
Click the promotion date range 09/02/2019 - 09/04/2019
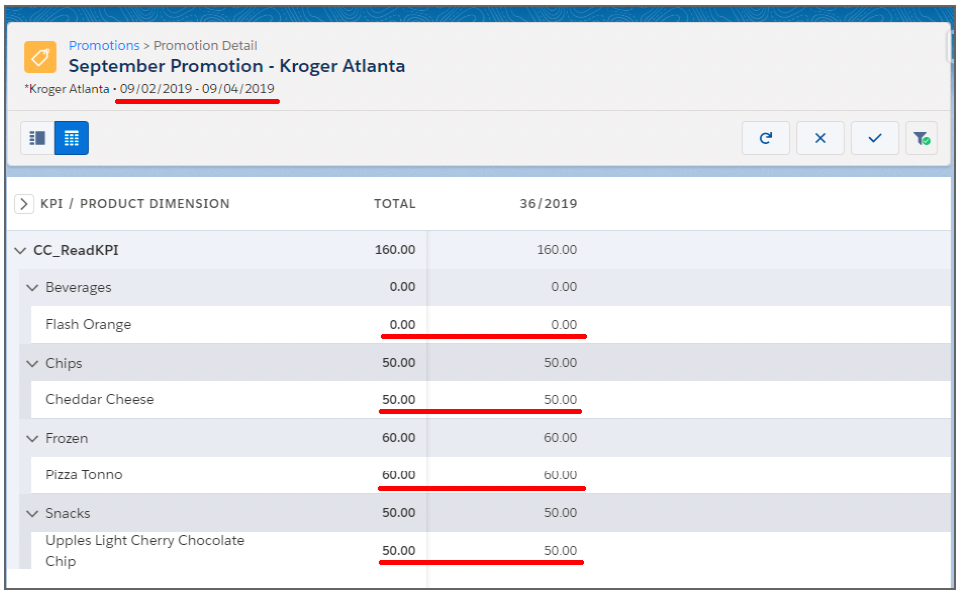tap(197, 89)
